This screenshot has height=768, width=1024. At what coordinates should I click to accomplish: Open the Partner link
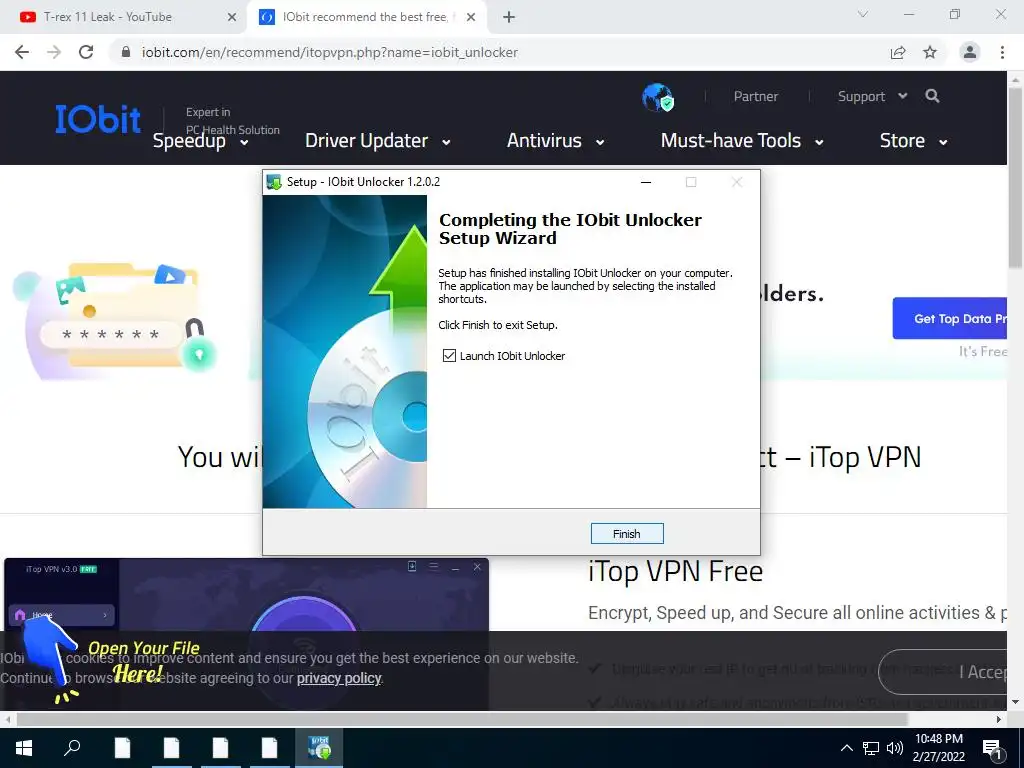(x=756, y=97)
